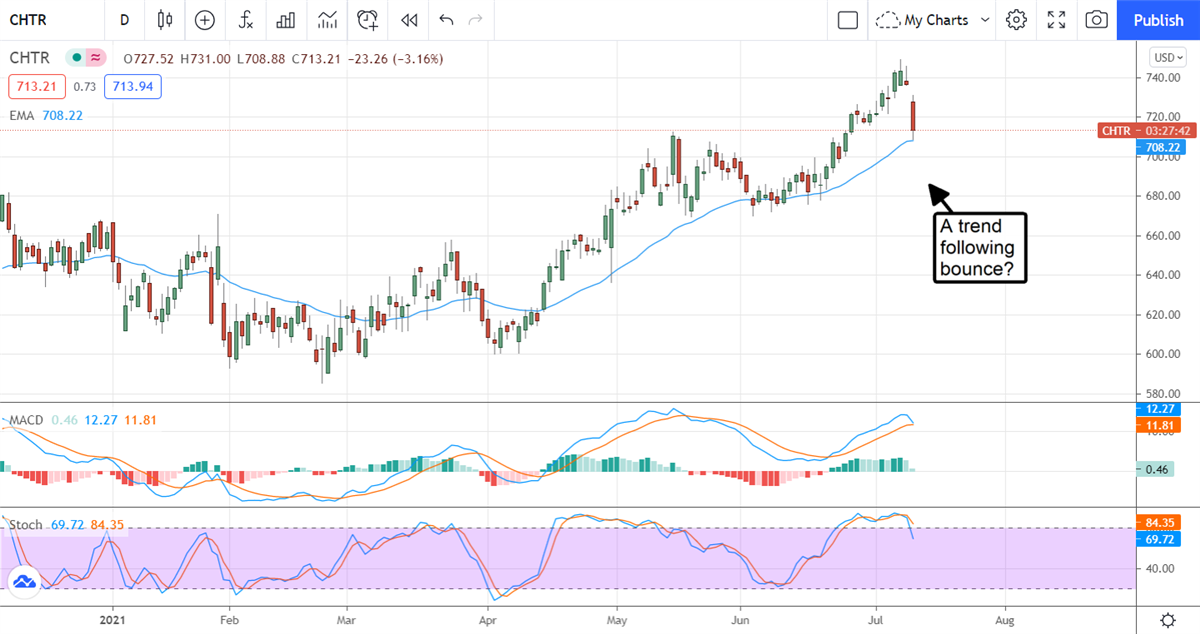This screenshot has height=634, width=1200.
Task: Redo the chart action
Action: pyautogui.click(x=475, y=19)
